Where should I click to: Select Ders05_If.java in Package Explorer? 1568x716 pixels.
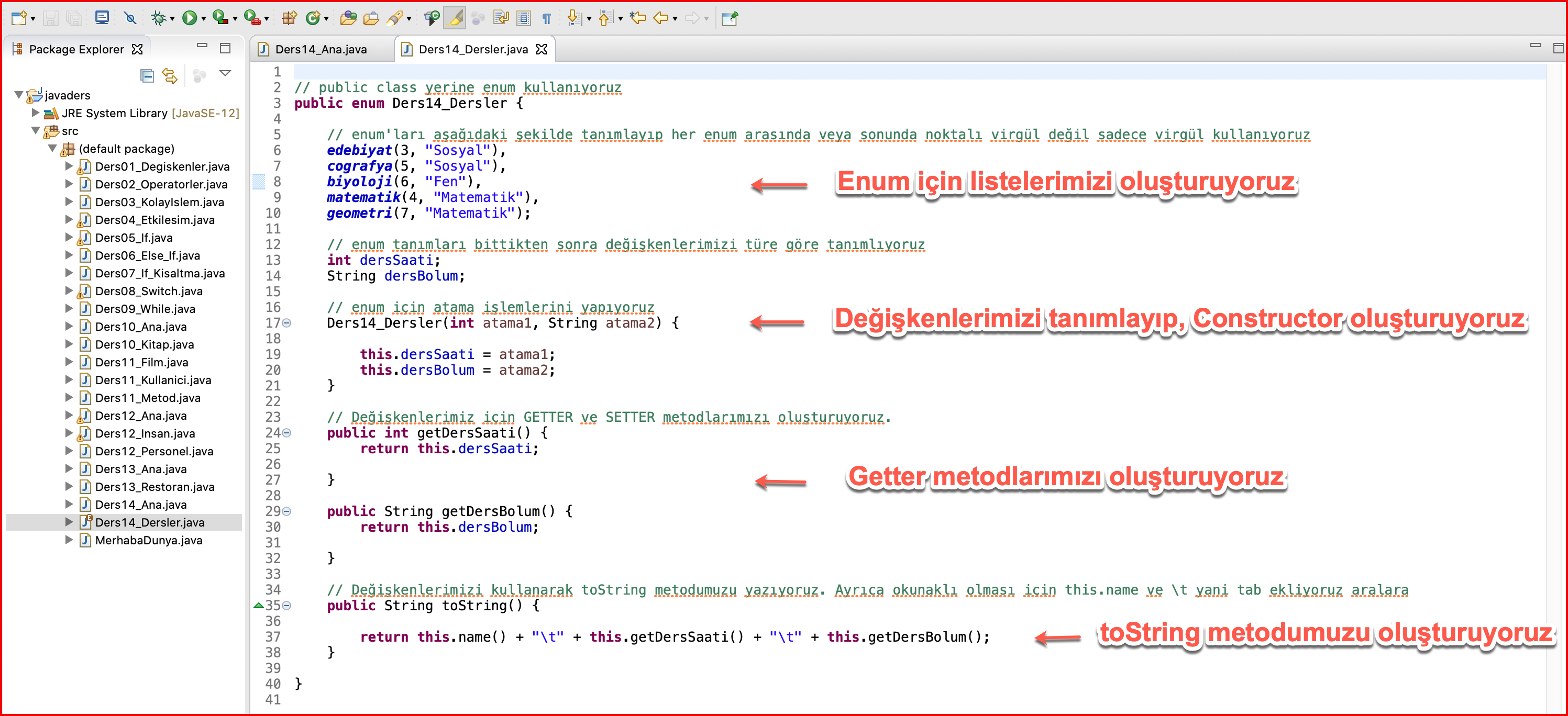[x=134, y=237]
